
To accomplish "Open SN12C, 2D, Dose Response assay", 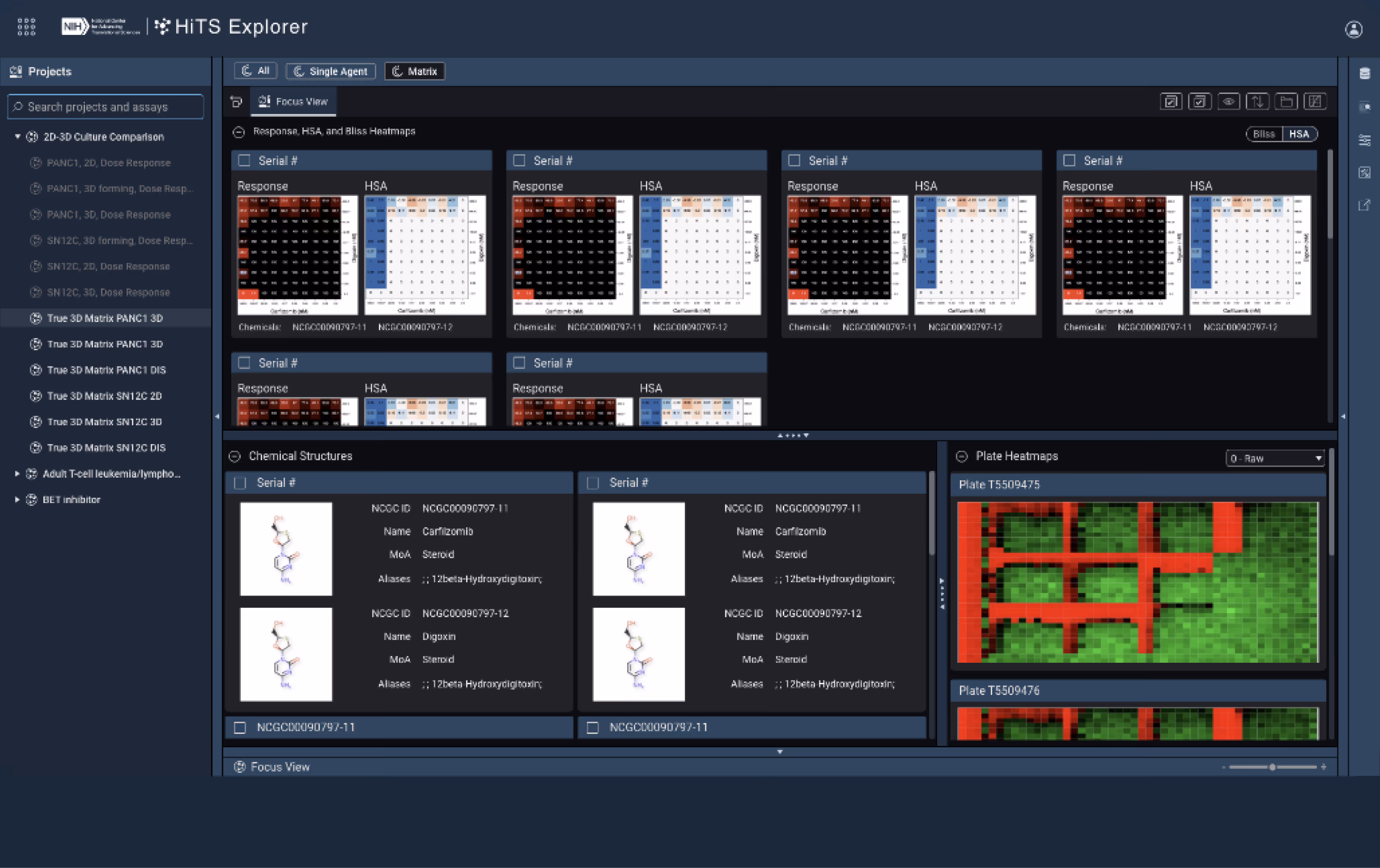I will click(108, 266).
